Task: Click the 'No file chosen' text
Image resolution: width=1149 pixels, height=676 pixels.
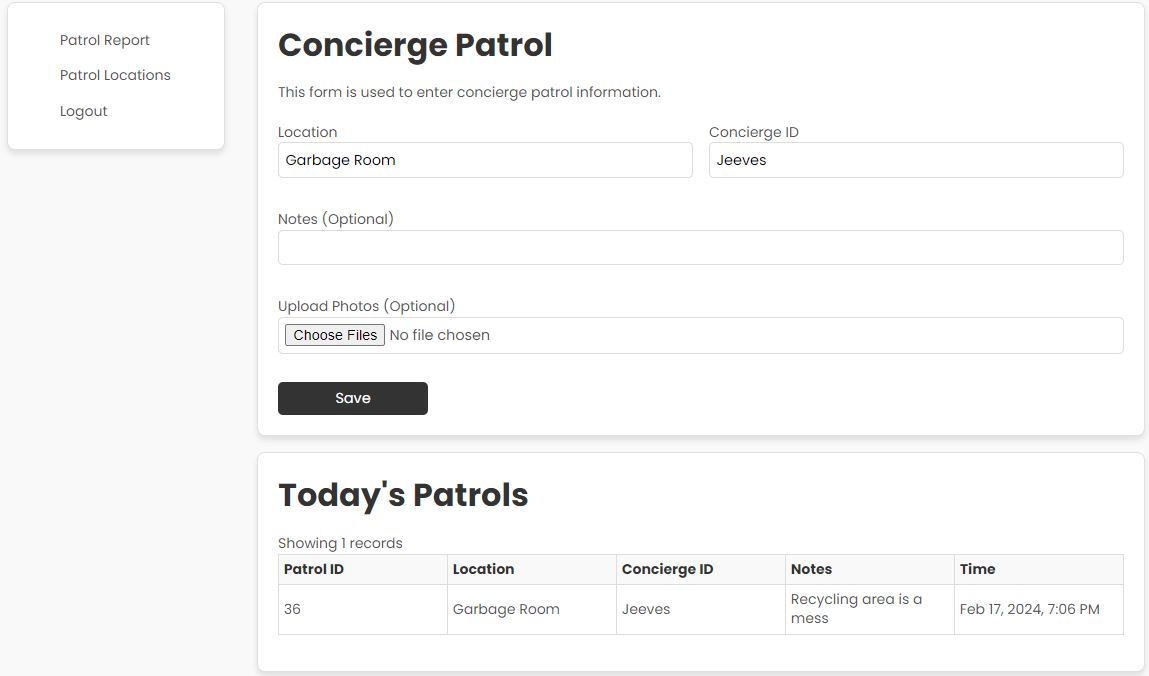Action: [440, 335]
